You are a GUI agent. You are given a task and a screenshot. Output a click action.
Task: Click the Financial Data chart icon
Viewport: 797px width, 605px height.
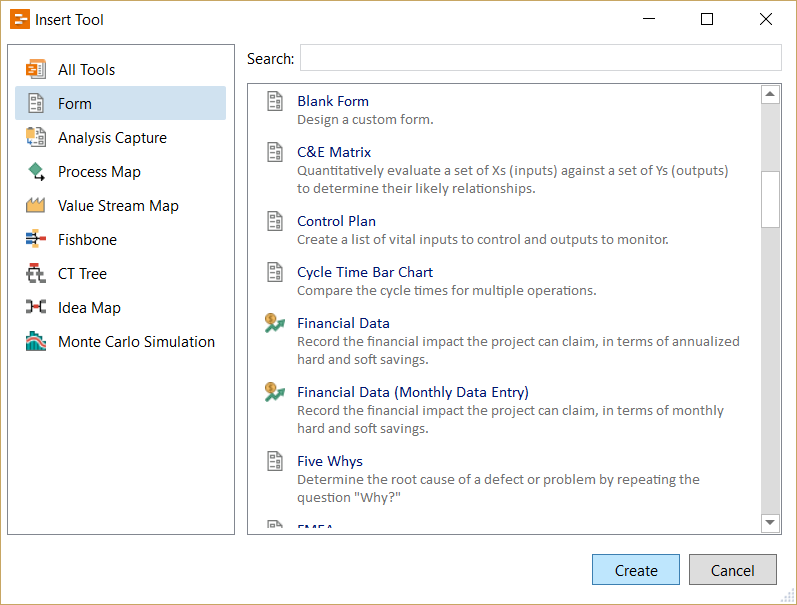pos(274,323)
